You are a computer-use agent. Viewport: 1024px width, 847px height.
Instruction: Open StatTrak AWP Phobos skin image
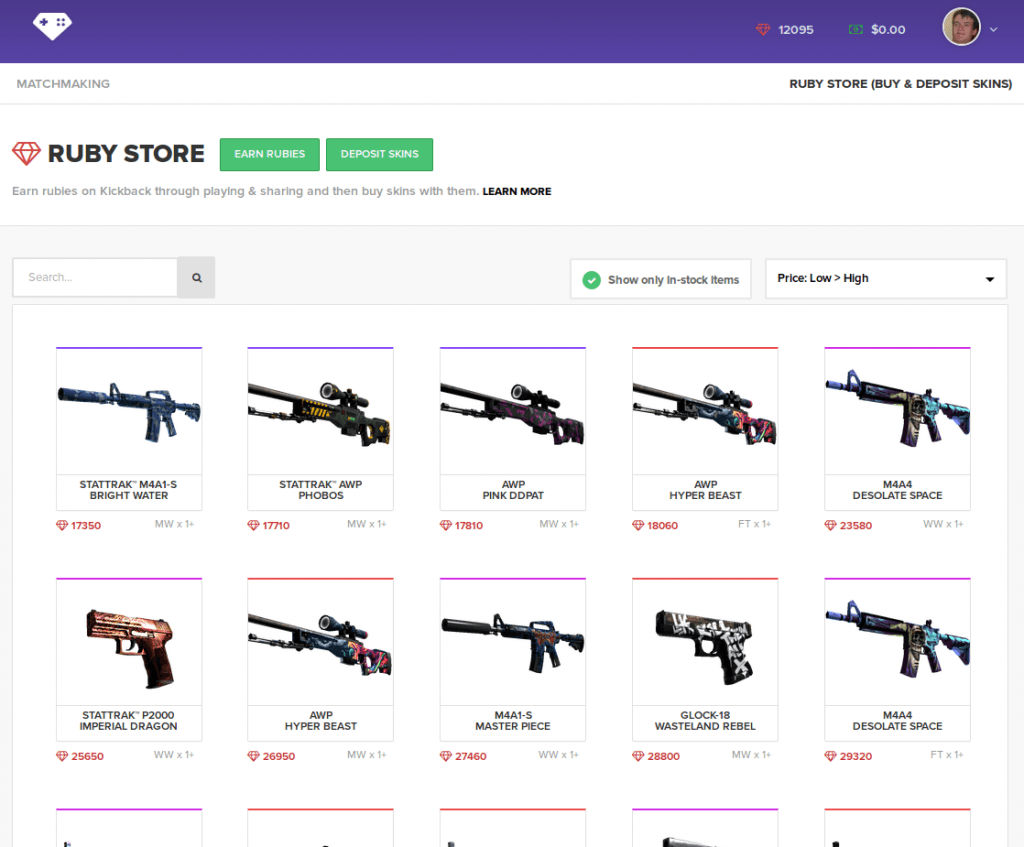point(320,411)
